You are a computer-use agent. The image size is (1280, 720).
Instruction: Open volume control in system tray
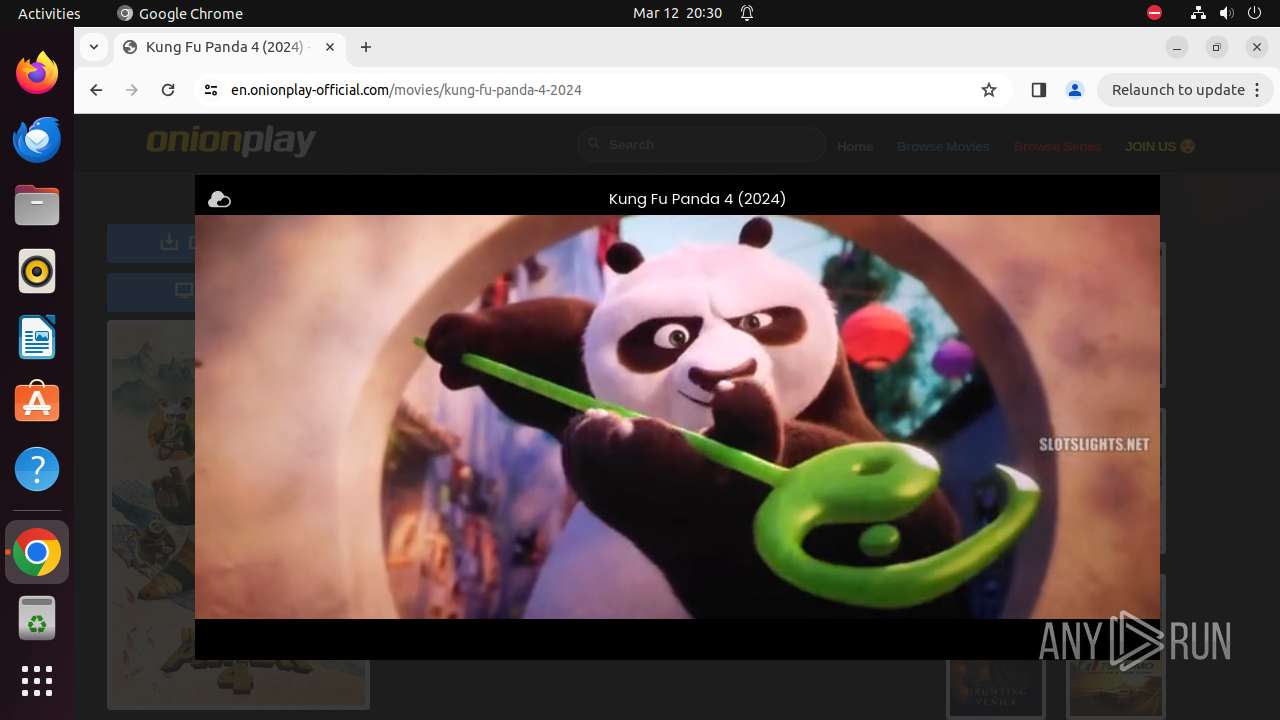pos(1226,13)
